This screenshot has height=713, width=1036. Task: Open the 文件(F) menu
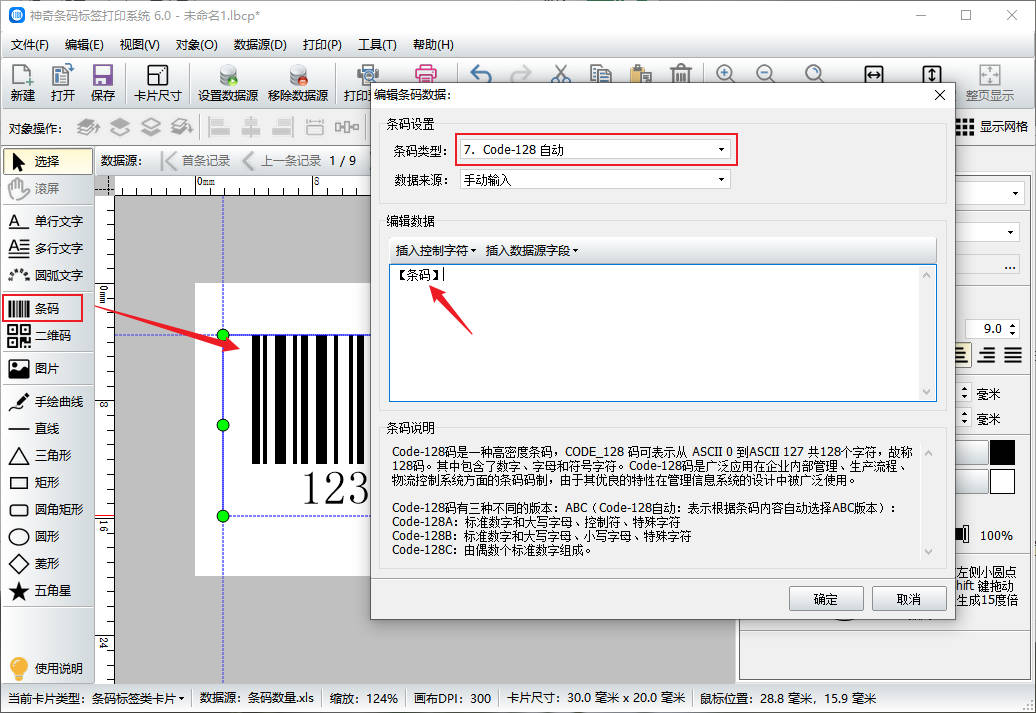pos(30,45)
